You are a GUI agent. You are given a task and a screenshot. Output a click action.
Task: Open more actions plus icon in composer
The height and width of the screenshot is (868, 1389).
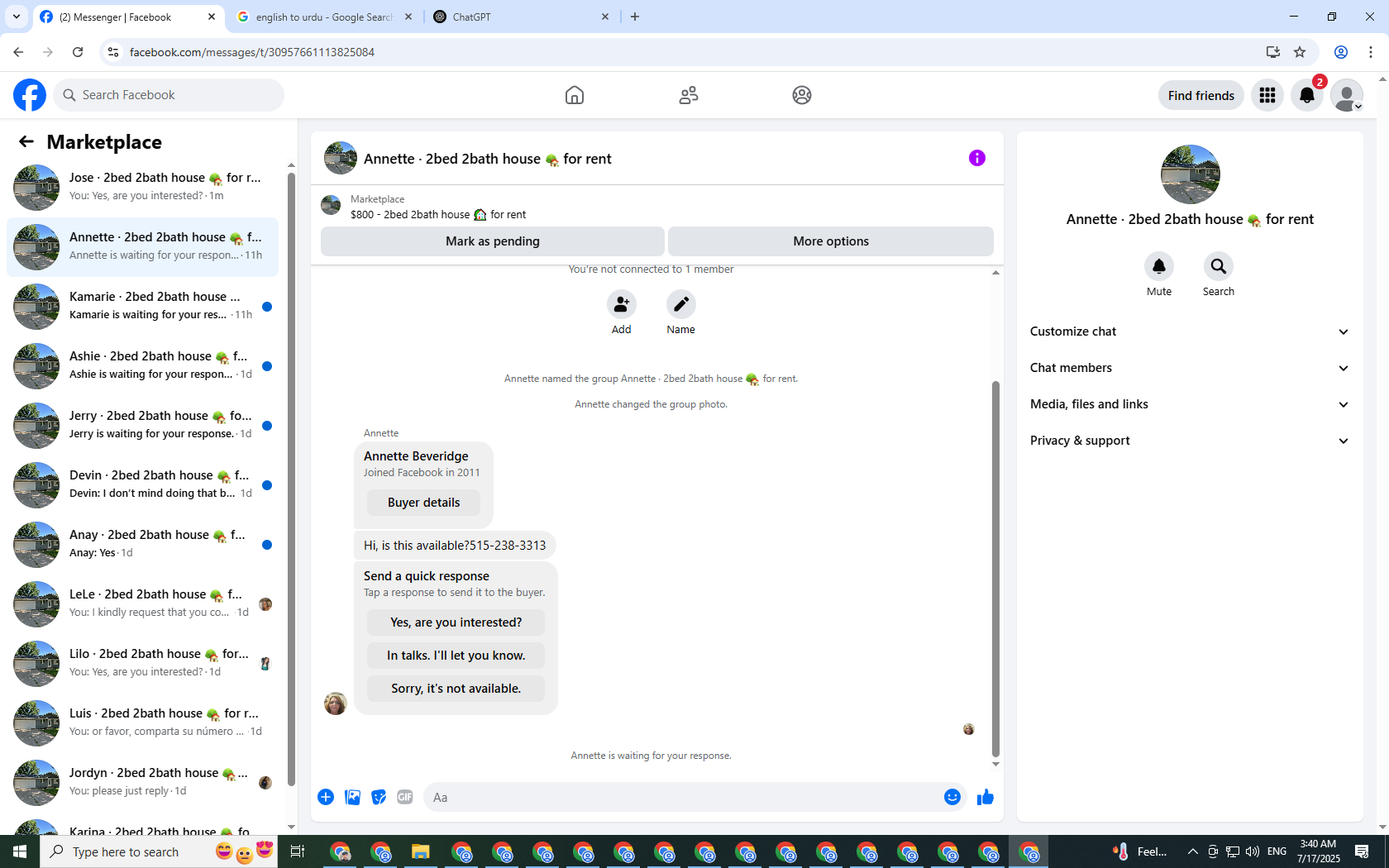tap(326, 797)
